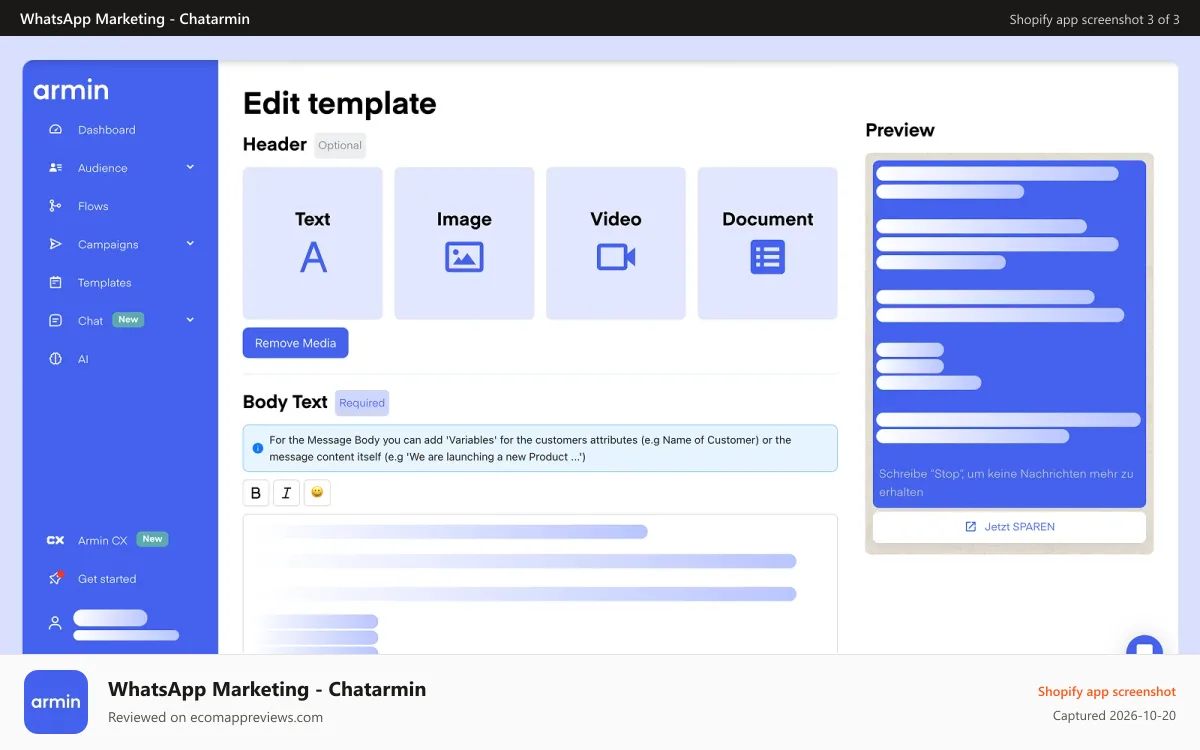
Task: Click the Campaigns send arrow icon
Action: coord(56,244)
